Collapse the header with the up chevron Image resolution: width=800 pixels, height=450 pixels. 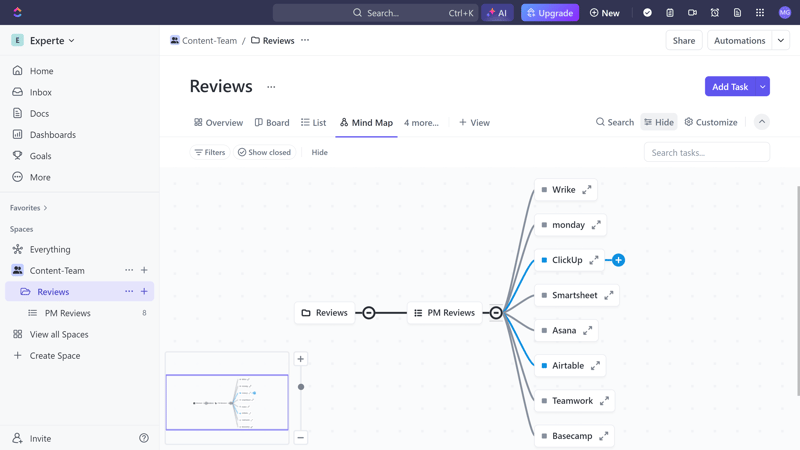tap(762, 122)
